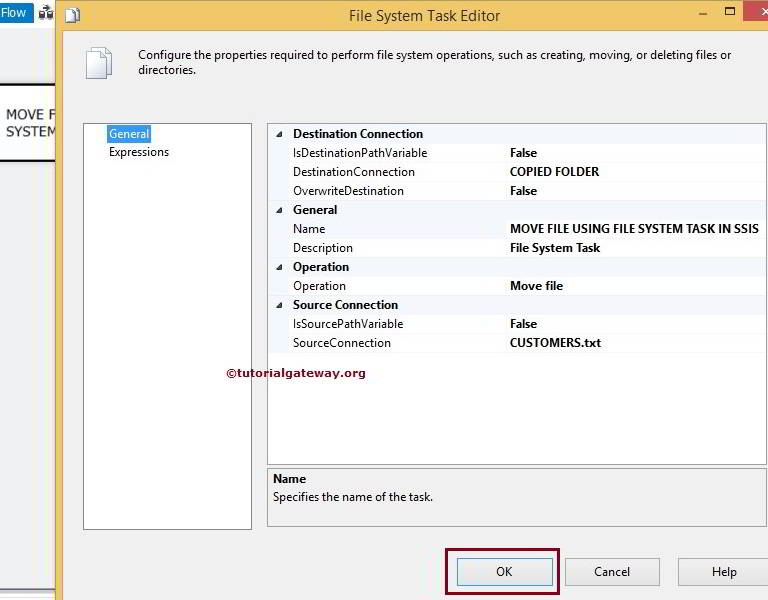Edit the MOVE FILE USING FILE SYSTEM TASK name value
This screenshot has width=768, height=600.
[x=634, y=229]
